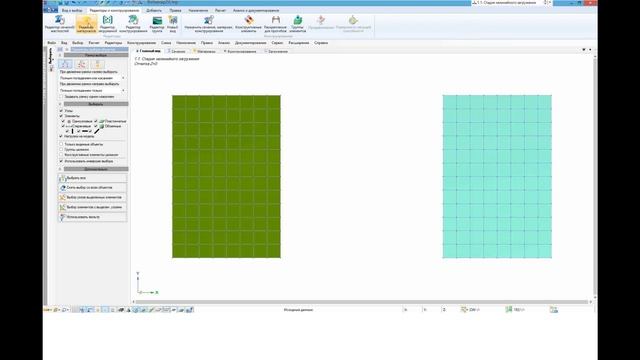Screen dimensions: 640x360
Task: Open 'Полным попаданием или касанием' dropdown
Action: coord(92,78)
